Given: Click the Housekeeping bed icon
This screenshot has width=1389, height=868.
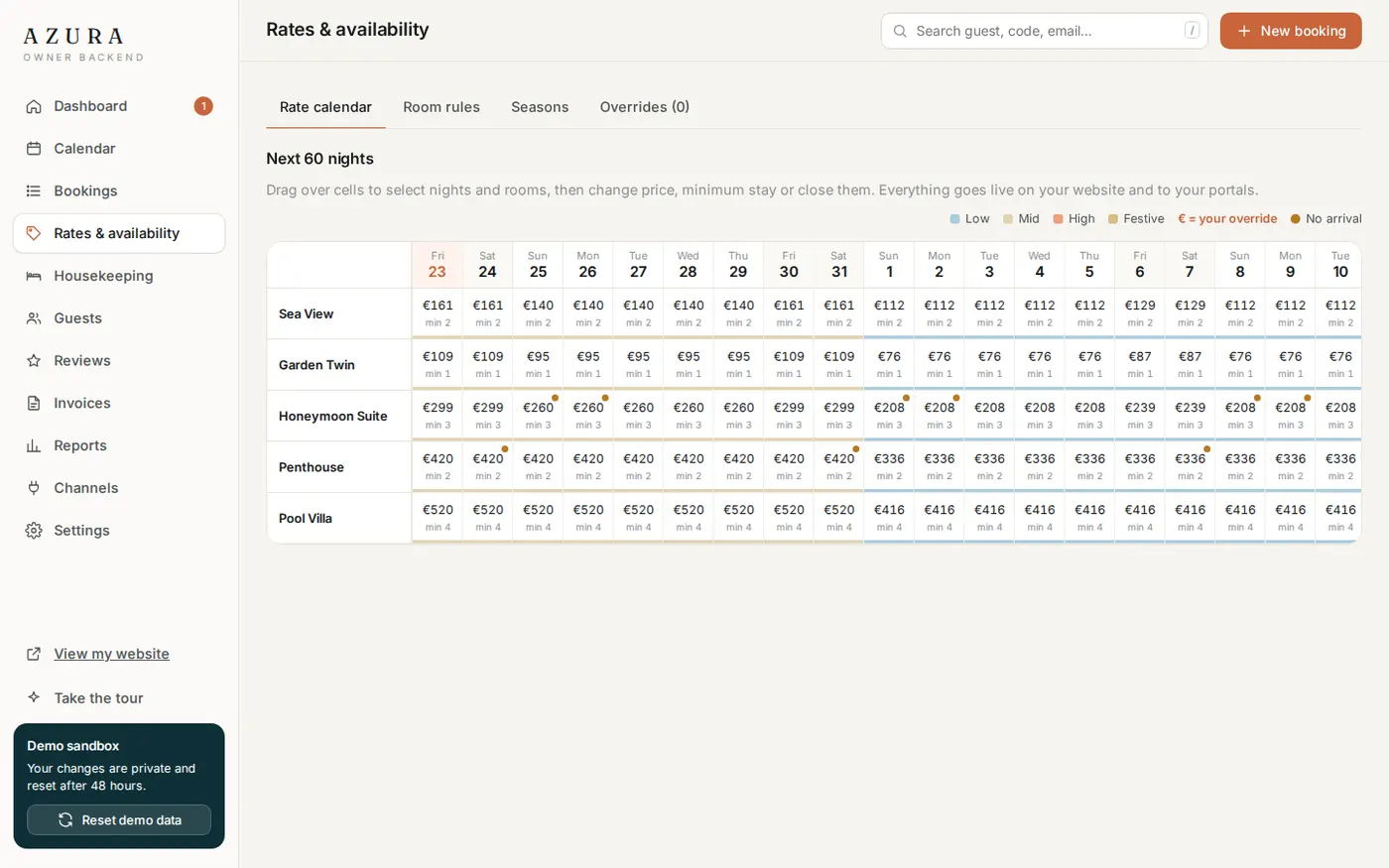Looking at the screenshot, I should click(34, 276).
